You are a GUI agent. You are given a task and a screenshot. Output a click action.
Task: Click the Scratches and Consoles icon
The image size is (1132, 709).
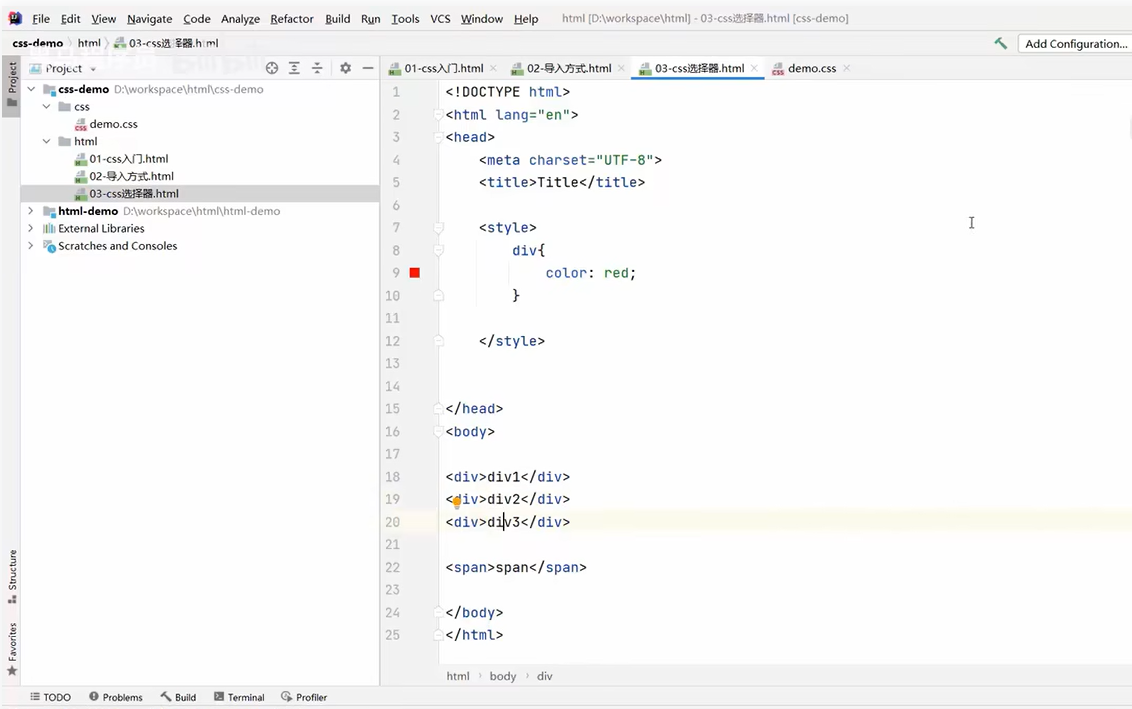pyautogui.click(x=49, y=246)
